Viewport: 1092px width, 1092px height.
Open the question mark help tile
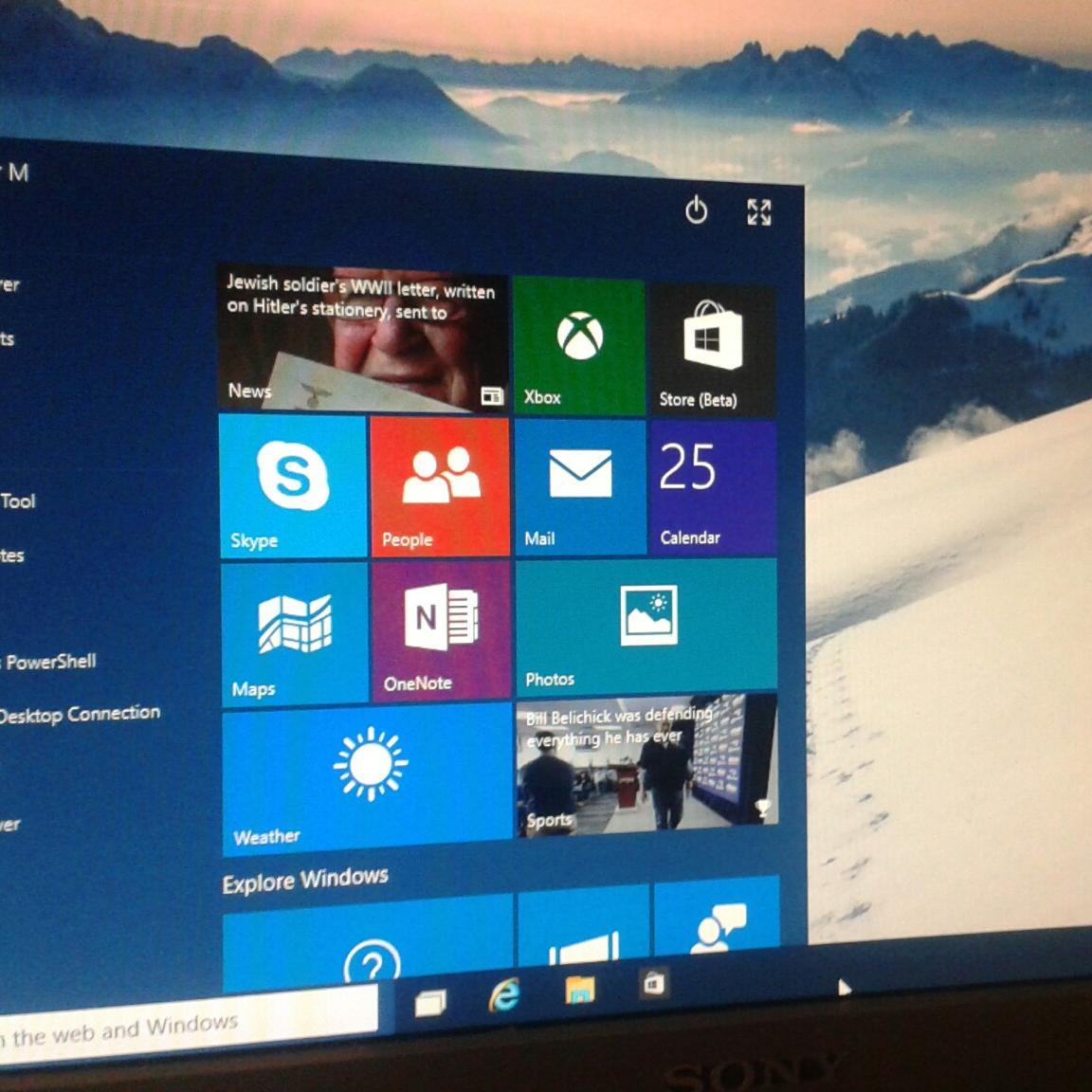[x=369, y=943]
